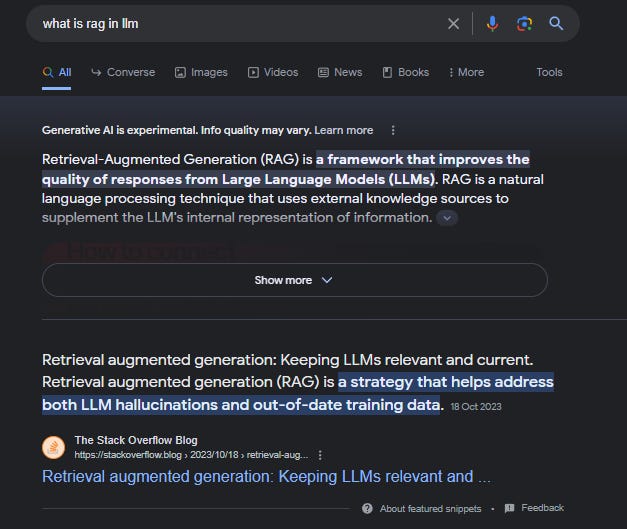Screen dimensions: 627x529
Task: Open Learn more about generative AI
Action: click(343, 130)
